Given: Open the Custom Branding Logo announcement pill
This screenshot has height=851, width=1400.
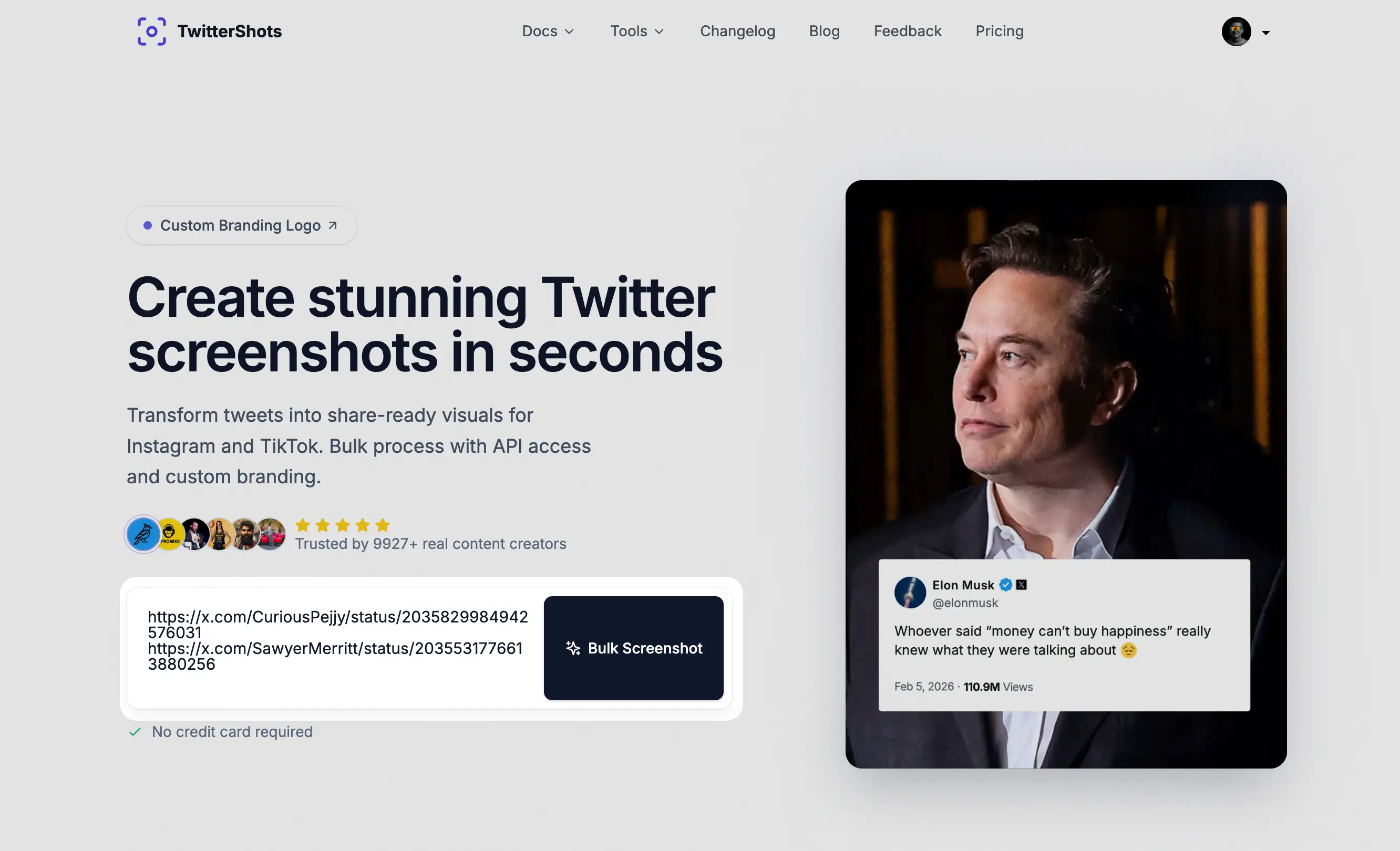Looking at the screenshot, I should pyautogui.click(x=241, y=225).
